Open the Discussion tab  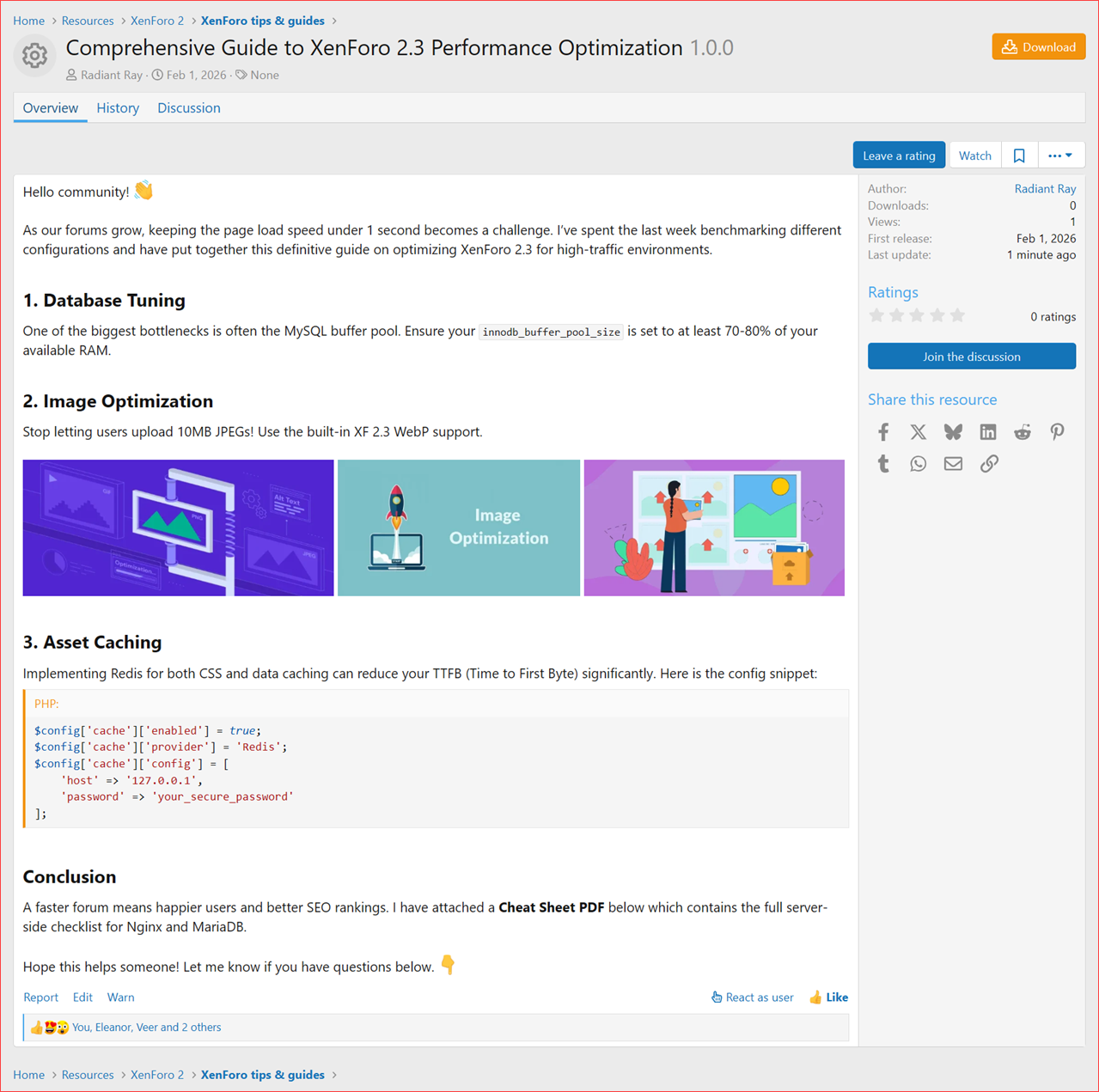tap(189, 108)
